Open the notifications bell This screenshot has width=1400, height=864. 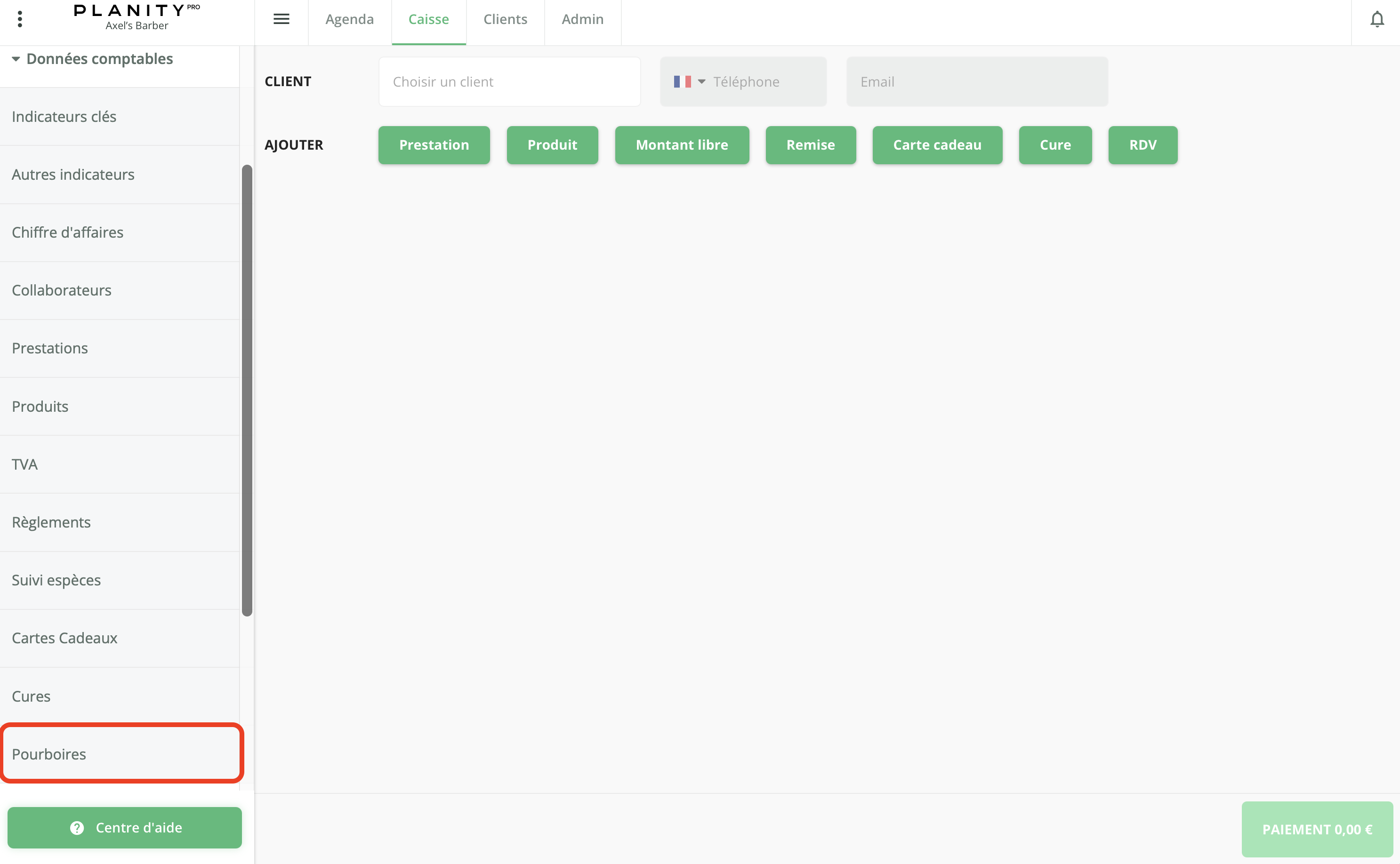tap(1376, 19)
